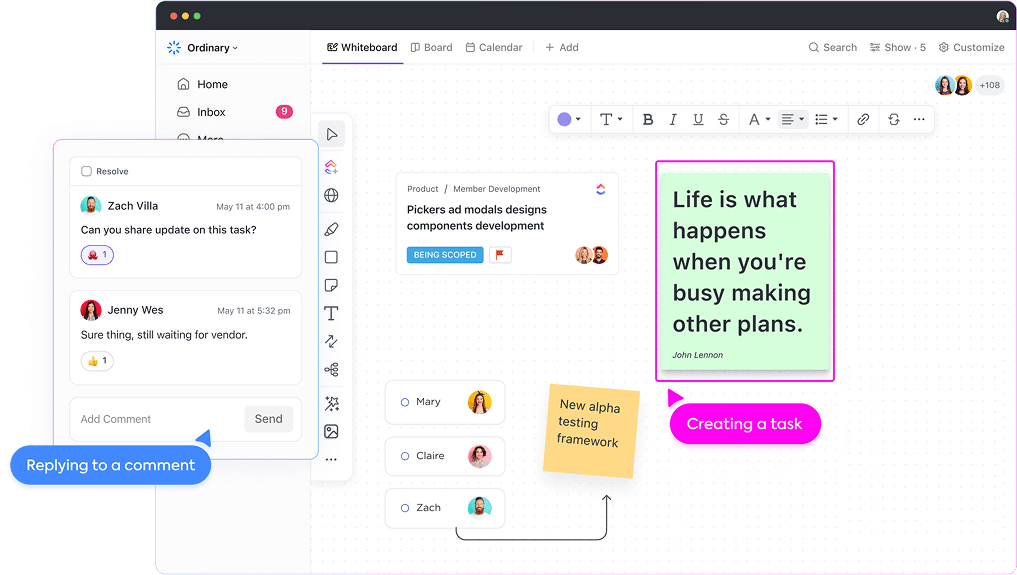Open the font color dropdown
This screenshot has width=1017, height=575.
point(759,119)
